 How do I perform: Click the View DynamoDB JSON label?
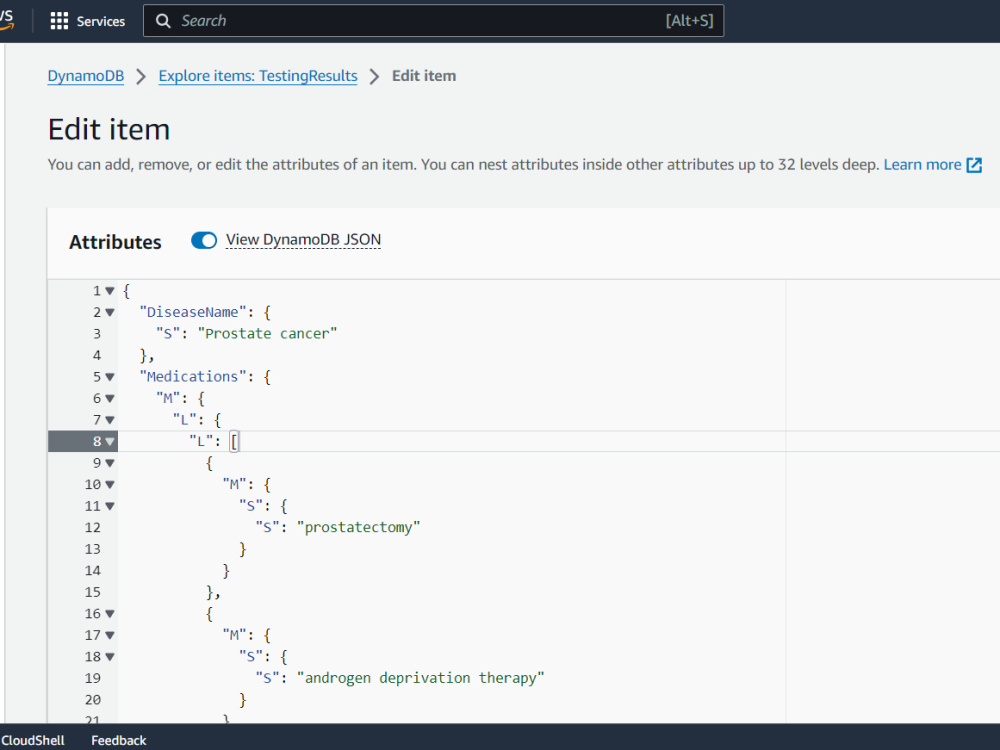pos(304,240)
